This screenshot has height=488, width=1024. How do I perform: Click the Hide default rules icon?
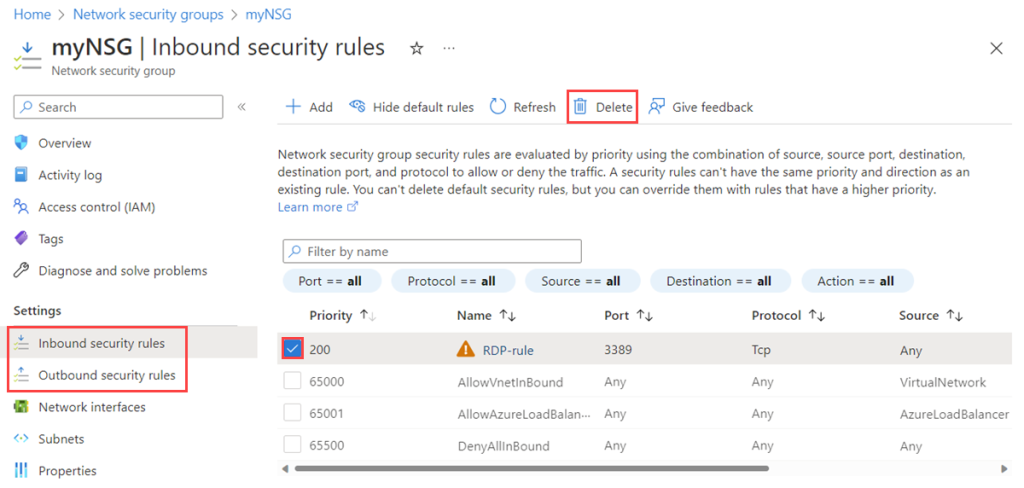[x=357, y=107]
